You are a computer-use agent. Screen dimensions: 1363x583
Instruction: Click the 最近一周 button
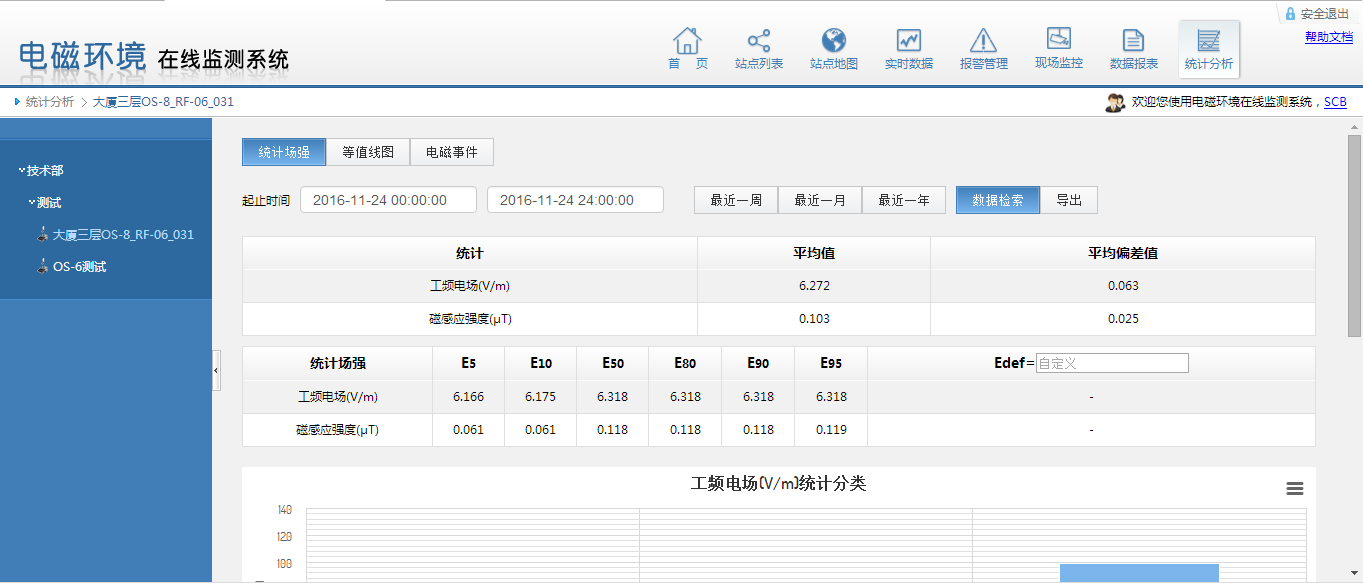pos(736,200)
